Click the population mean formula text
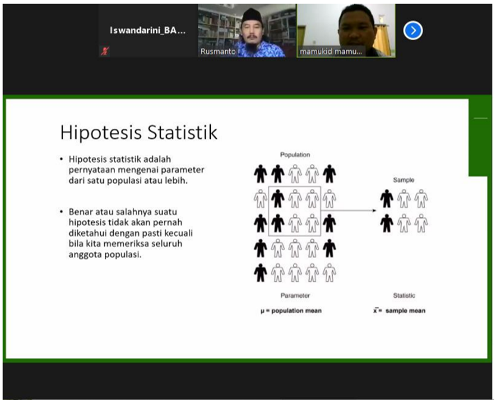The height and width of the screenshot is (400, 495). tap(291, 311)
